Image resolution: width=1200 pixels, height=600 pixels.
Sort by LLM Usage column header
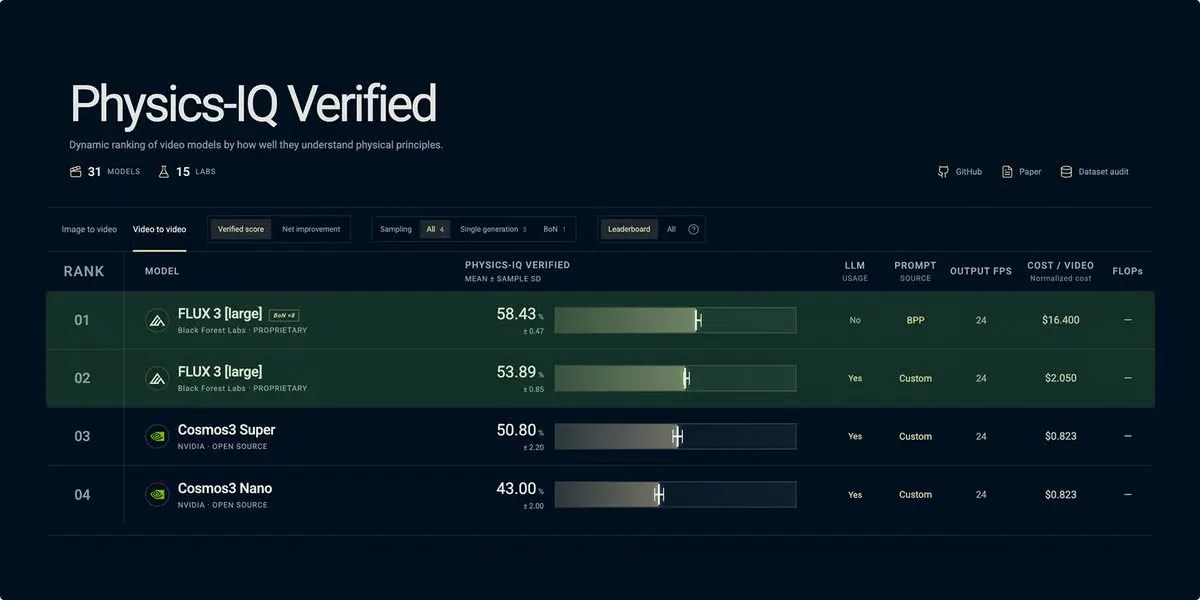tap(855, 271)
